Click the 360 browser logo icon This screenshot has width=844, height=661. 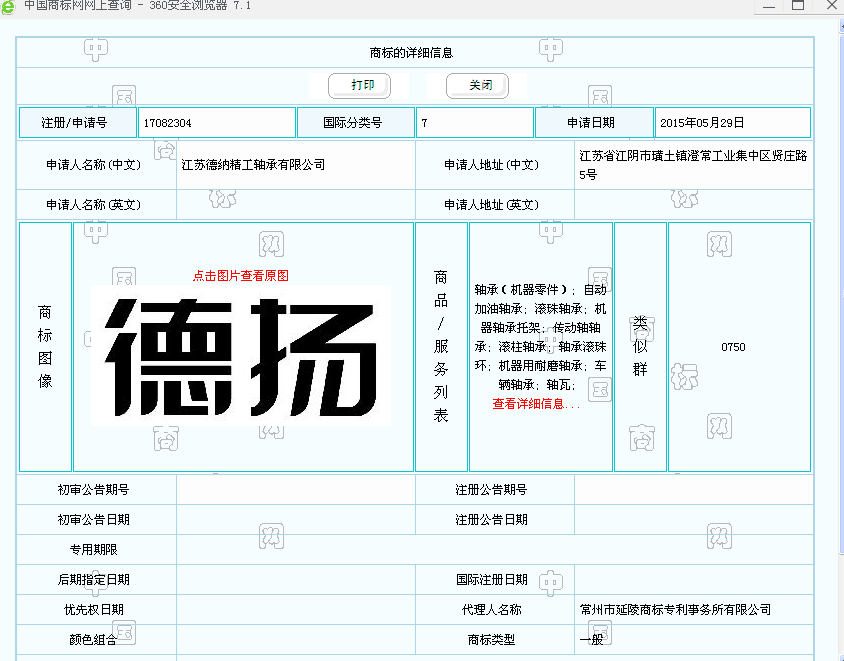(x=8, y=6)
